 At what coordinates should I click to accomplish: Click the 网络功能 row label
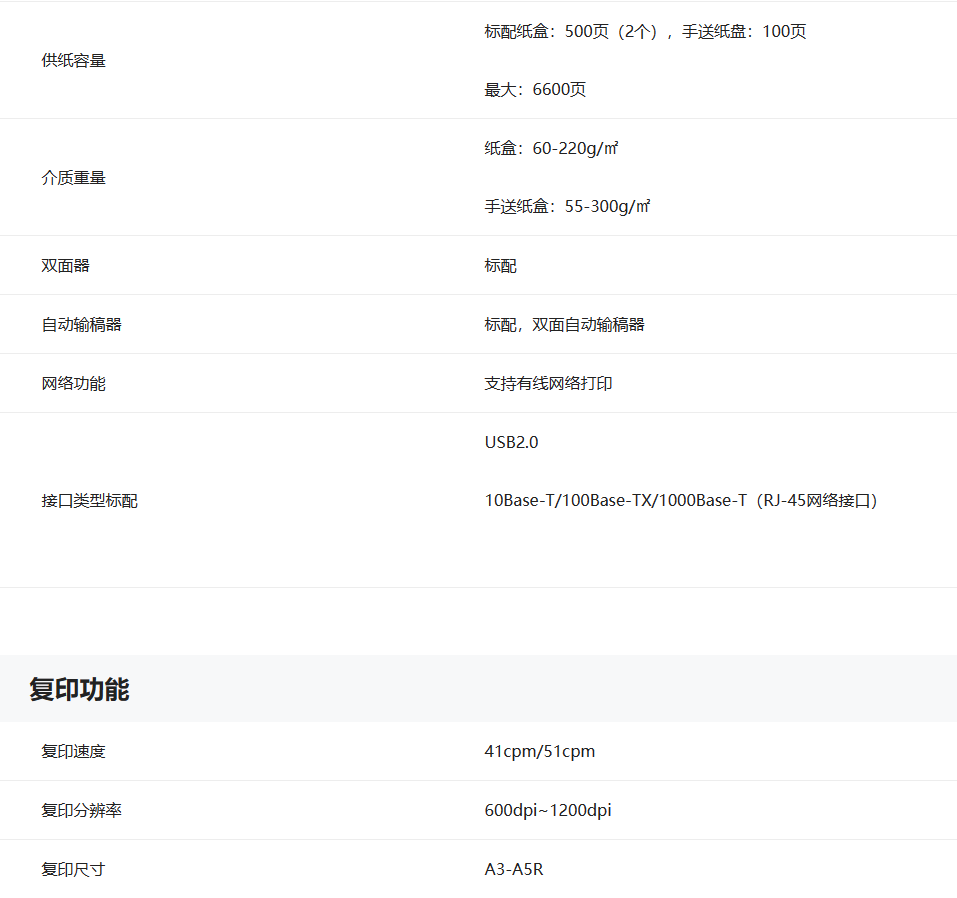(73, 384)
